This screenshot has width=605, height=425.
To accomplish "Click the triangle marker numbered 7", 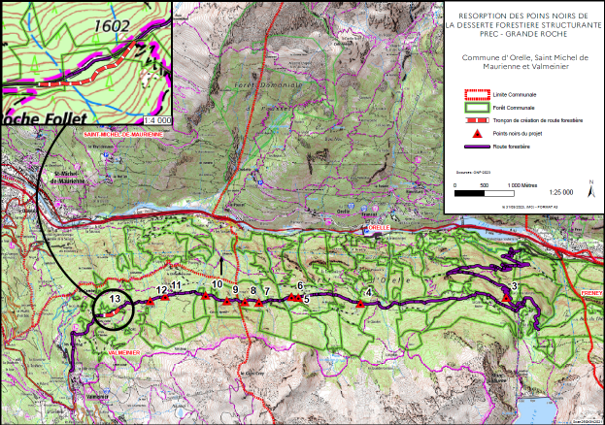I will 259,303.
